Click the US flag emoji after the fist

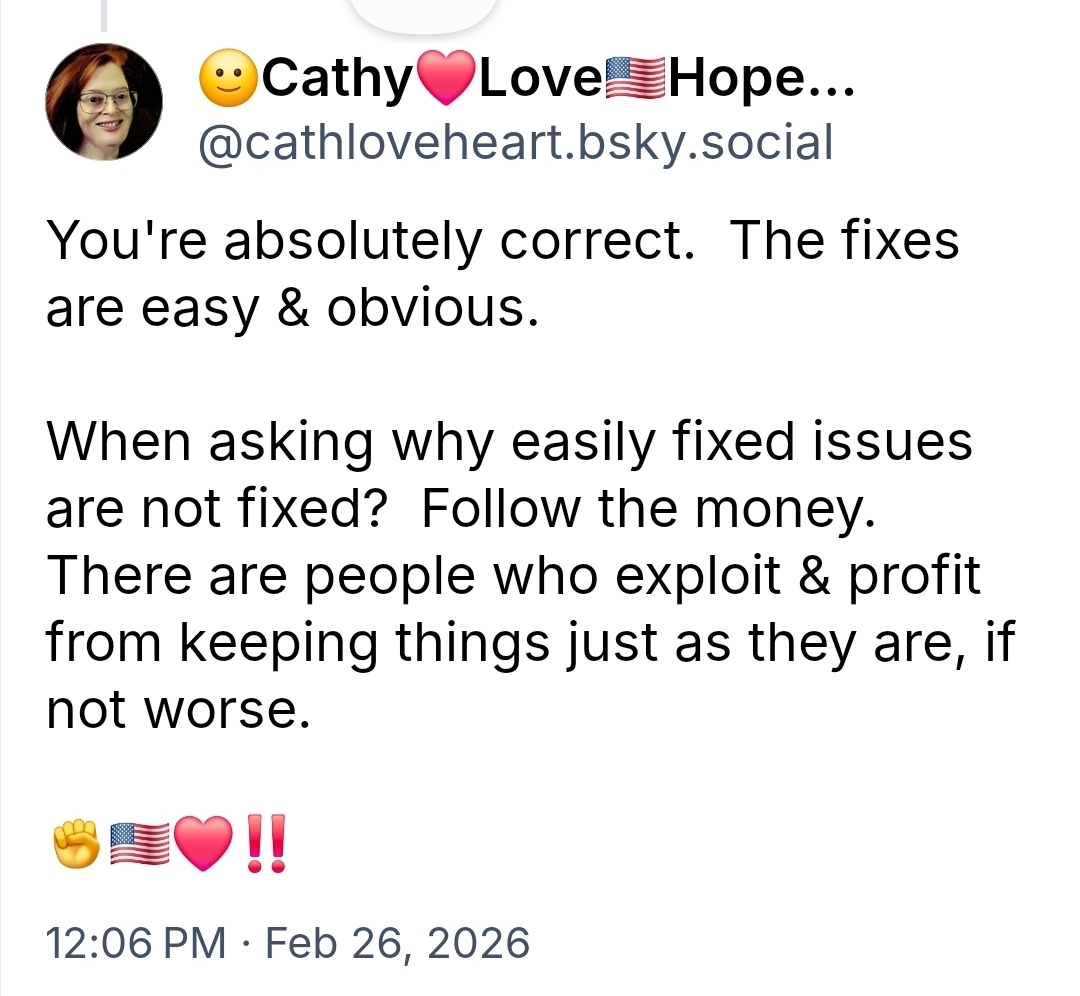click(138, 843)
